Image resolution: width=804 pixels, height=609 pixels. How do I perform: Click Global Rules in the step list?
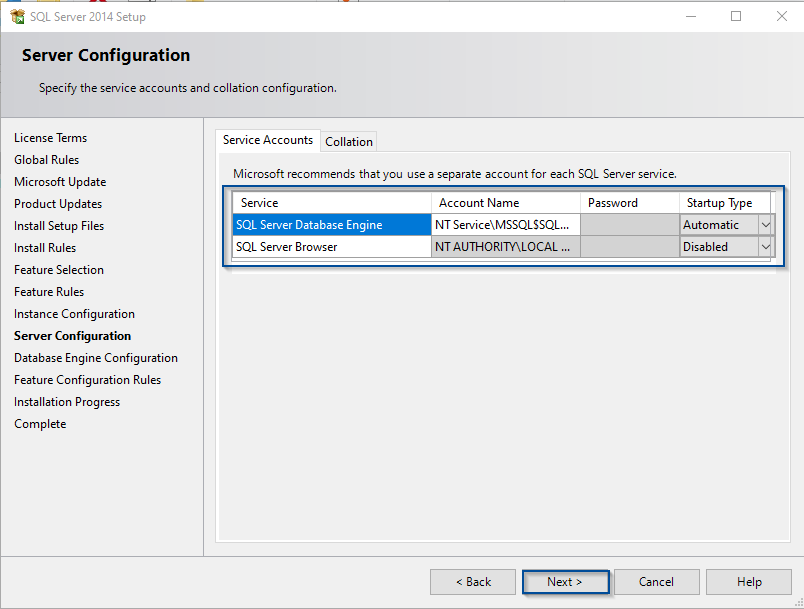[46, 160]
